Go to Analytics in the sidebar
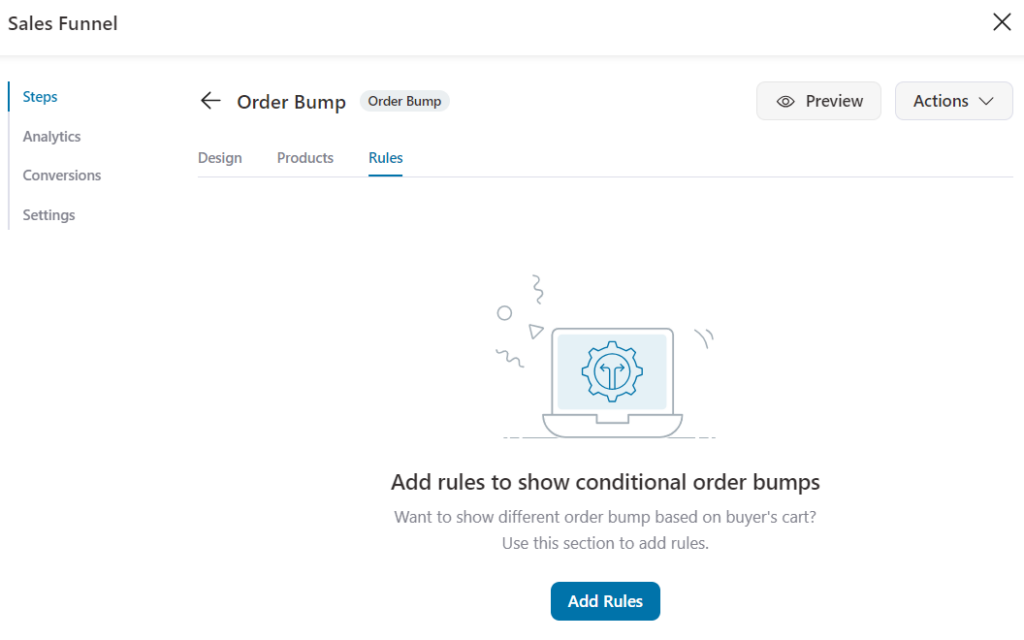Image resolution: width=1024 pixels, height=640 pixels. click(x=52, y=136)
